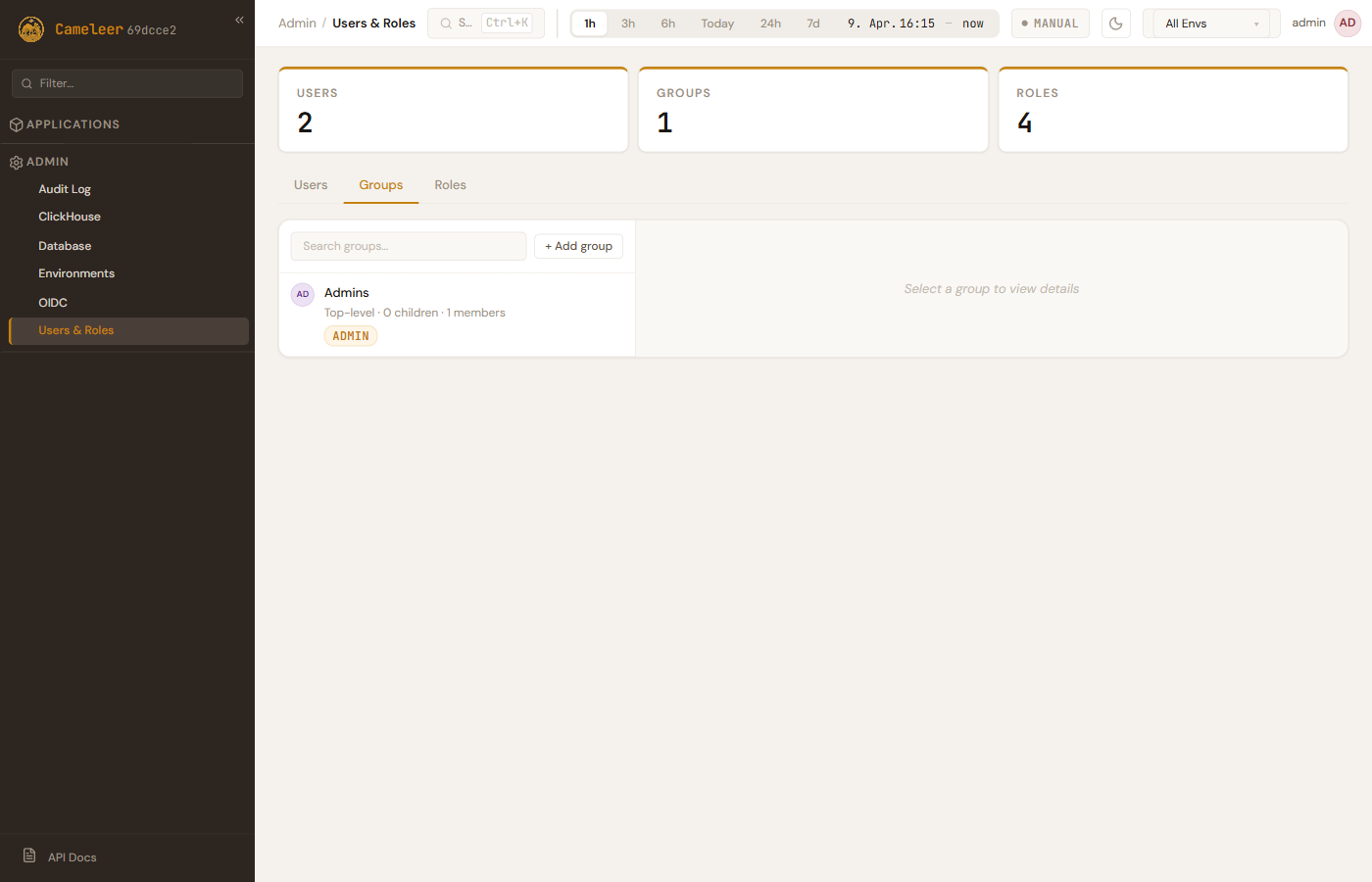Click the Add group button
Viewport: 1372px width, 882px height.
[578, 246]
